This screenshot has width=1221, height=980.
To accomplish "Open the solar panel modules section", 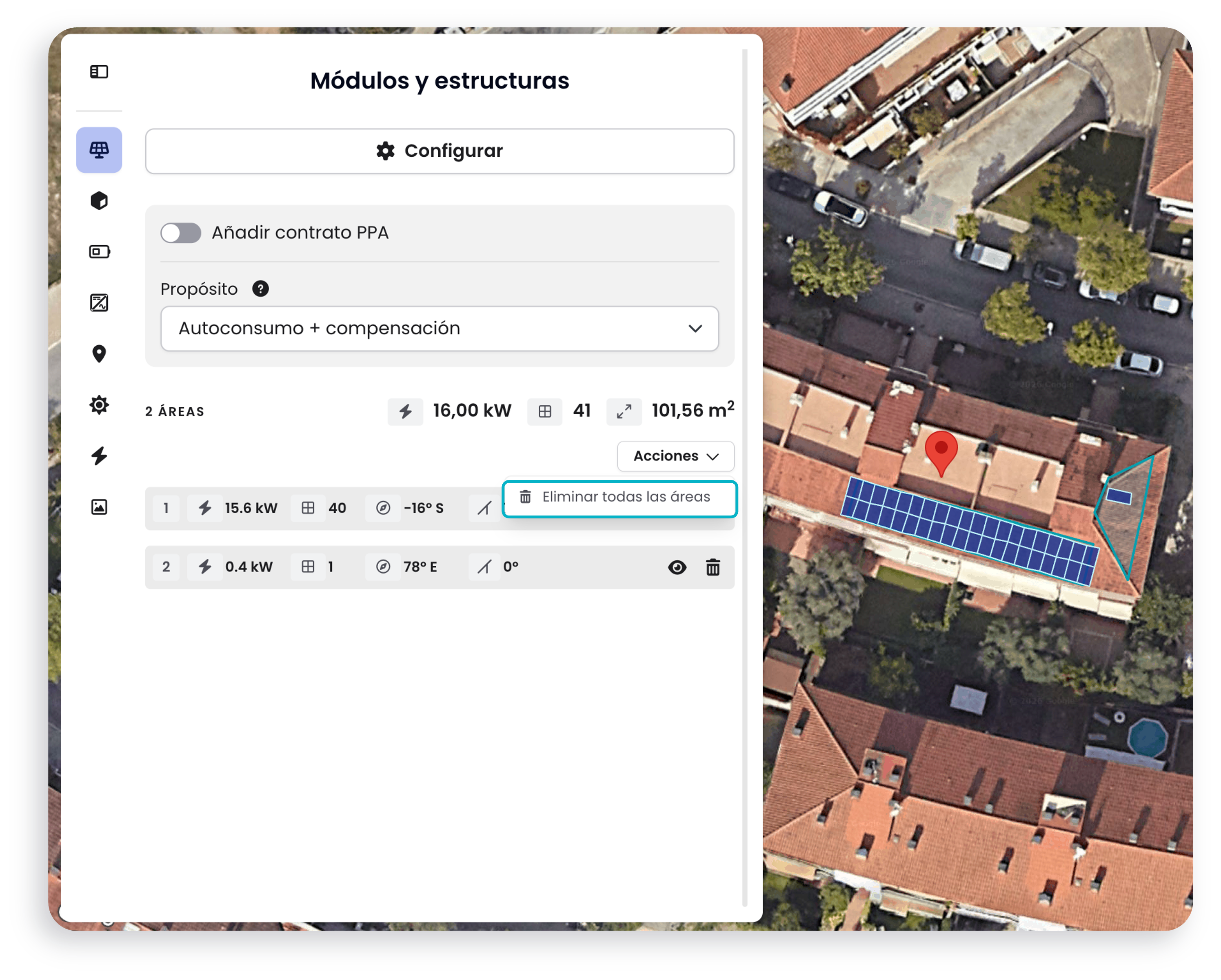I will pos(99,150).
